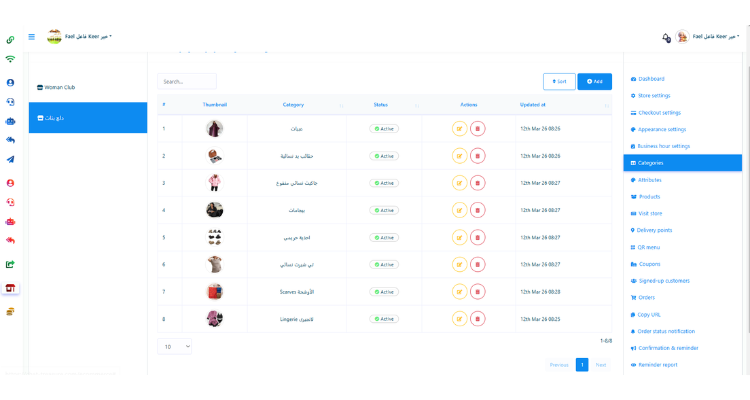The image size is (750, 400).
Task: Click the delete icon for Lingerie row
Action: (477, 319)
